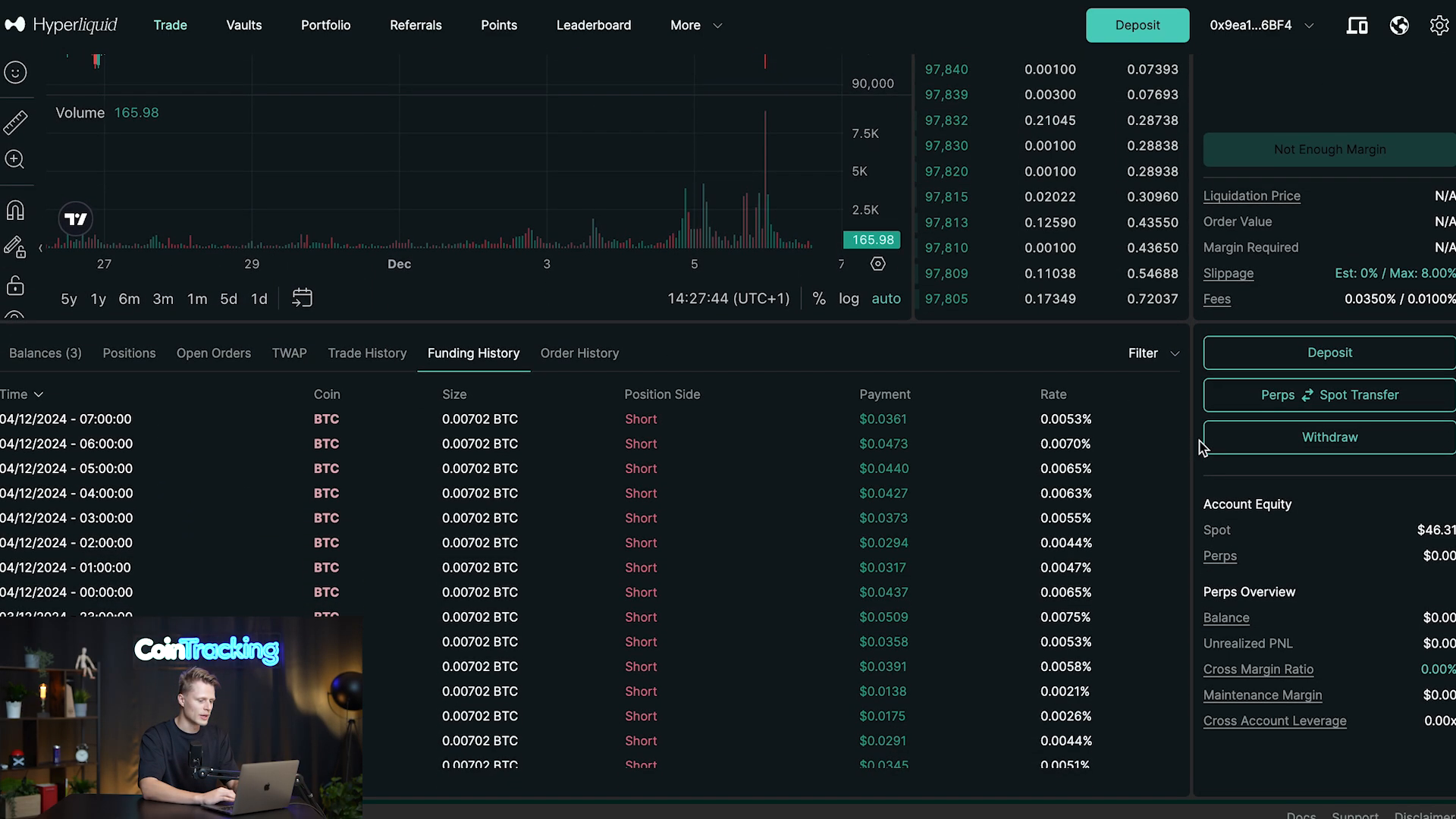1456x819 pixels.
Task: Click the Liquidation Price link
Action: click(x=1251, y=196)
